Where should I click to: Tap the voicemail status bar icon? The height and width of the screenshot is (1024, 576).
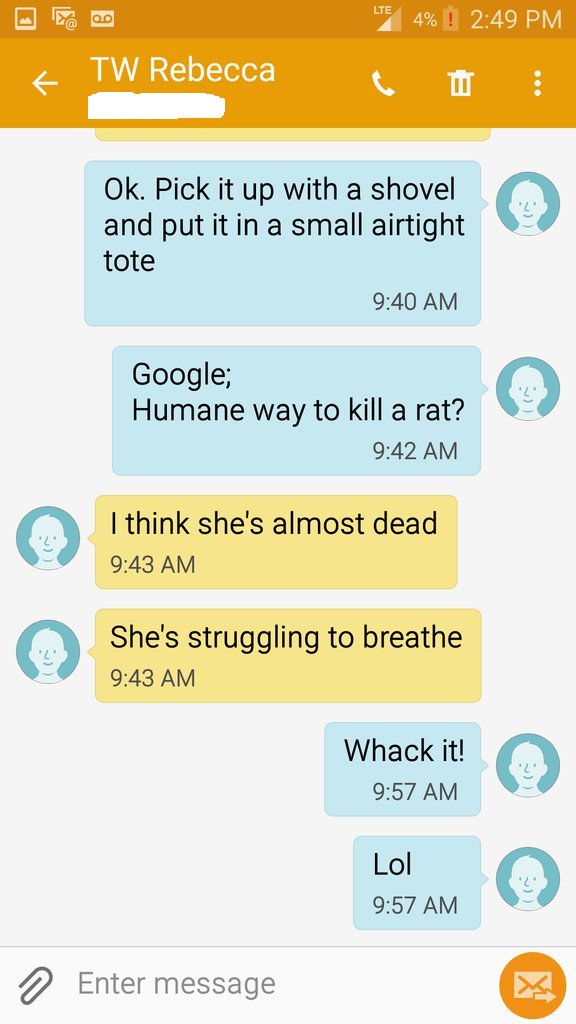pyautogui.click(x=101, y=19)
